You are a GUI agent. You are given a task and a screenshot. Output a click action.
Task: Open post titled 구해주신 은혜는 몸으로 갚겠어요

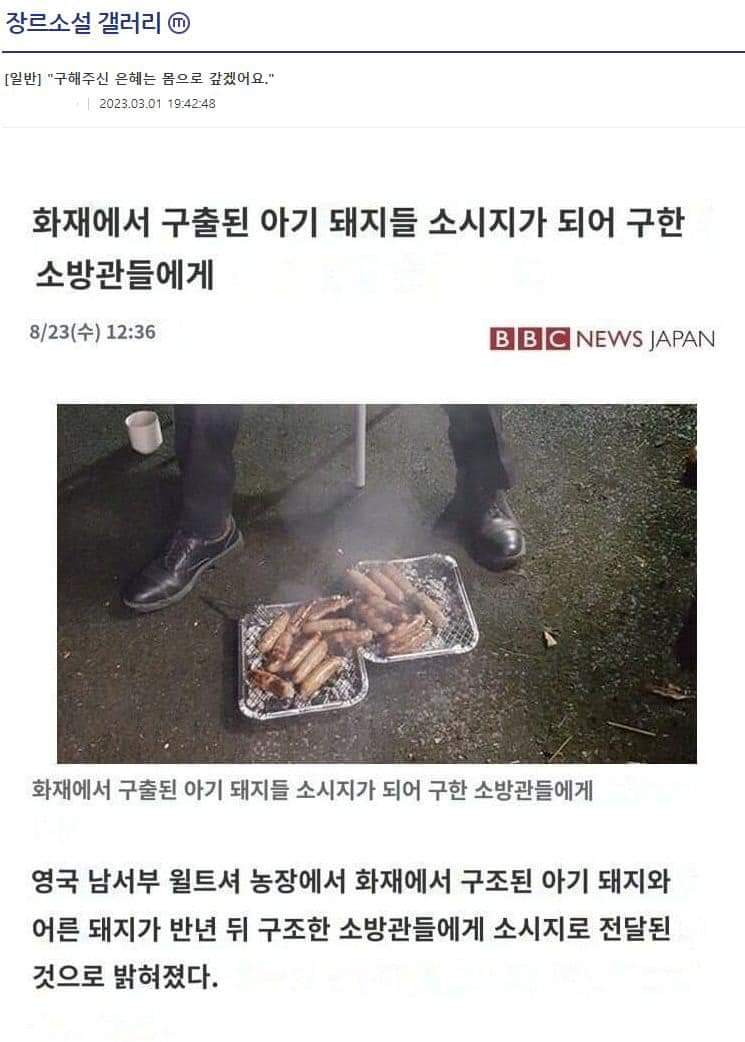(x=161, y=79)
